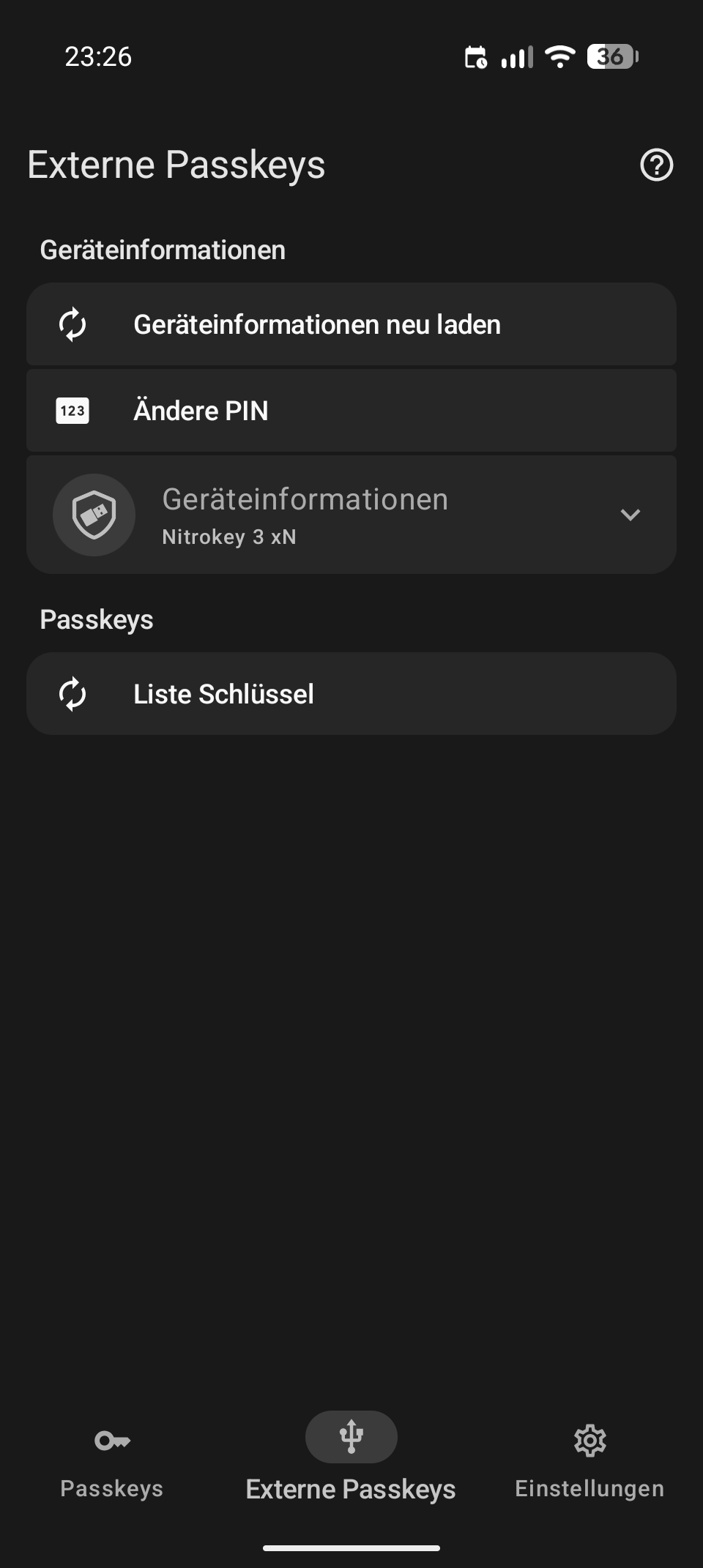Open the settings gear icon
The image size is (703, 1568).
(x=589, y=1441)
